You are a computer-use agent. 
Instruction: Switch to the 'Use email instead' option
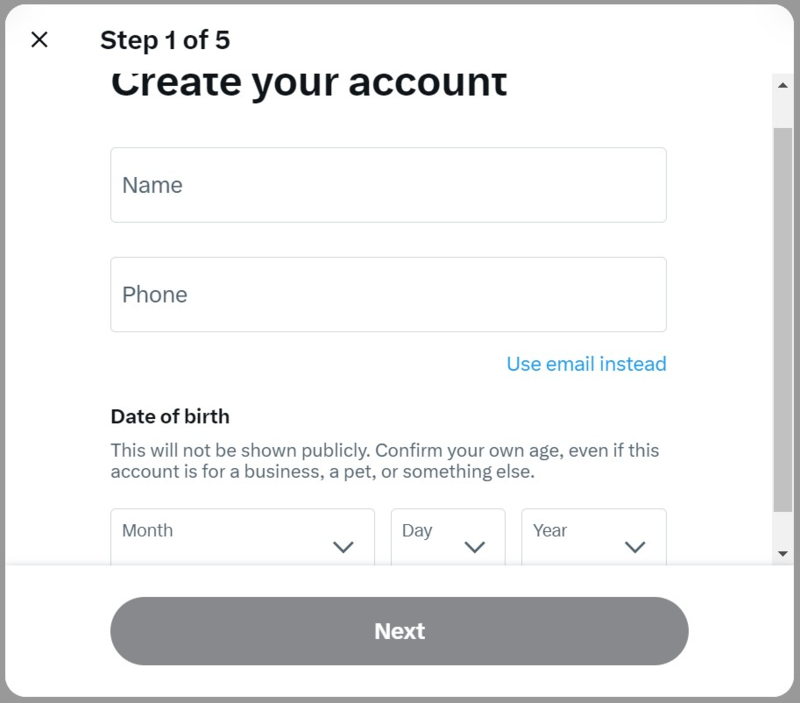click(586, 364)
